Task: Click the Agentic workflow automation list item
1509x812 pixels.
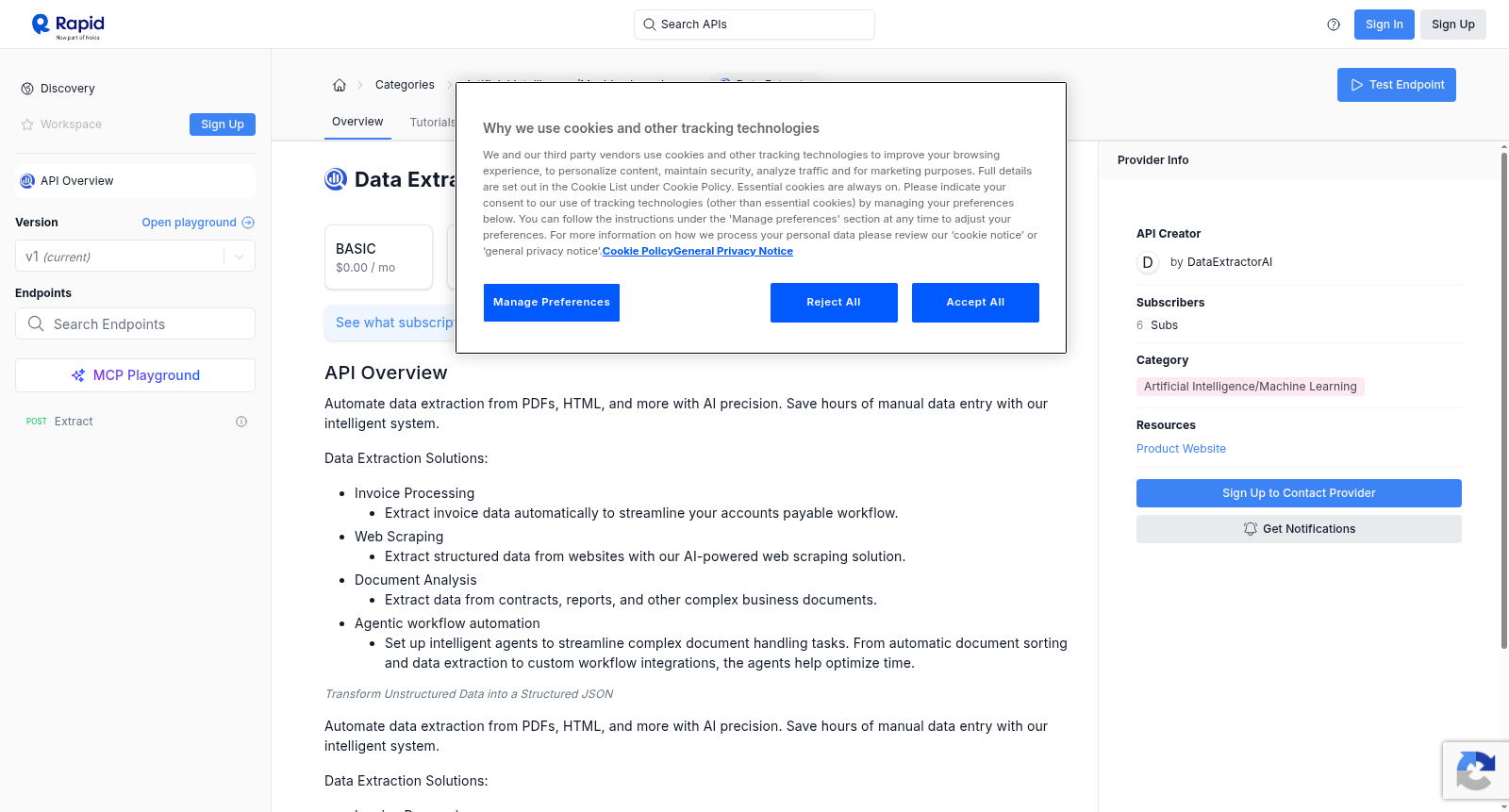Action: pos(447,623)
